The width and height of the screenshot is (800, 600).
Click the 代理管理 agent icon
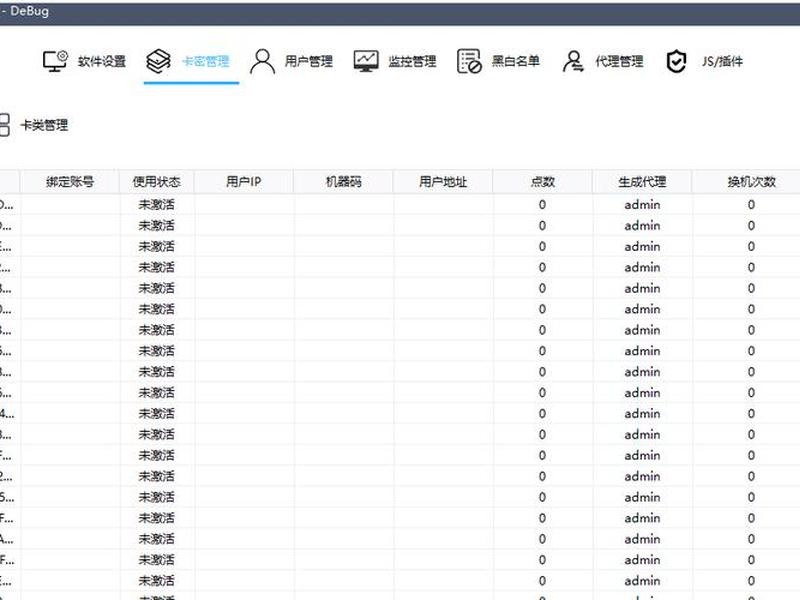pos(573,61)
